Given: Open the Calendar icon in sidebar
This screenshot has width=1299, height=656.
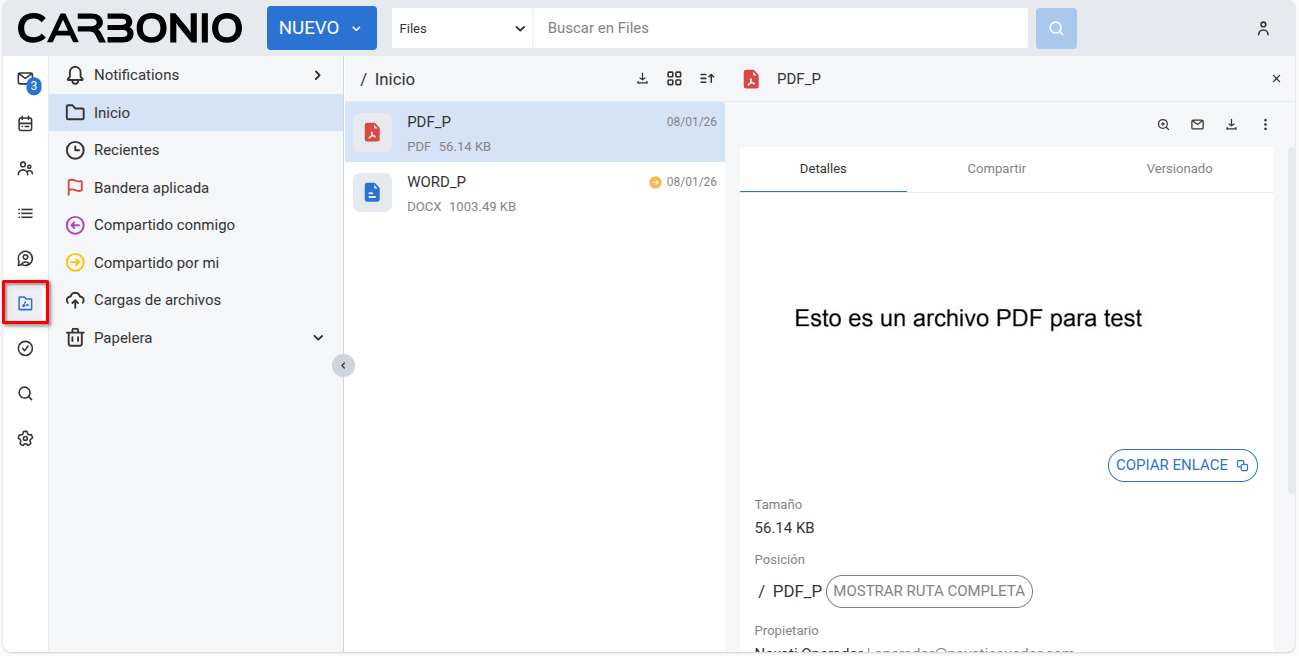Looking at the screenshot, I should click(25, 124).
